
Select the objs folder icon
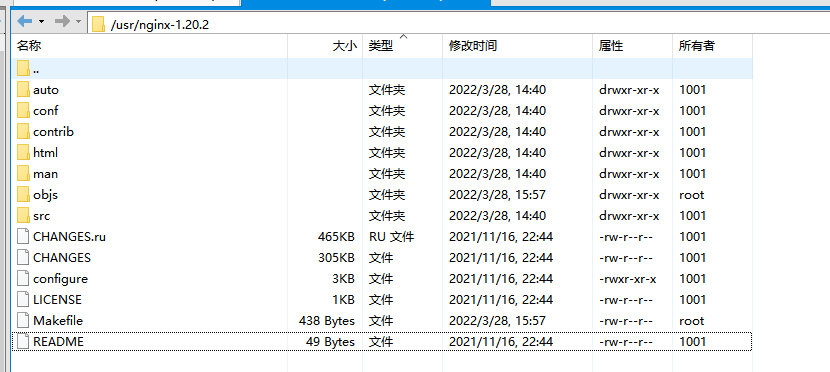point(23,194)
